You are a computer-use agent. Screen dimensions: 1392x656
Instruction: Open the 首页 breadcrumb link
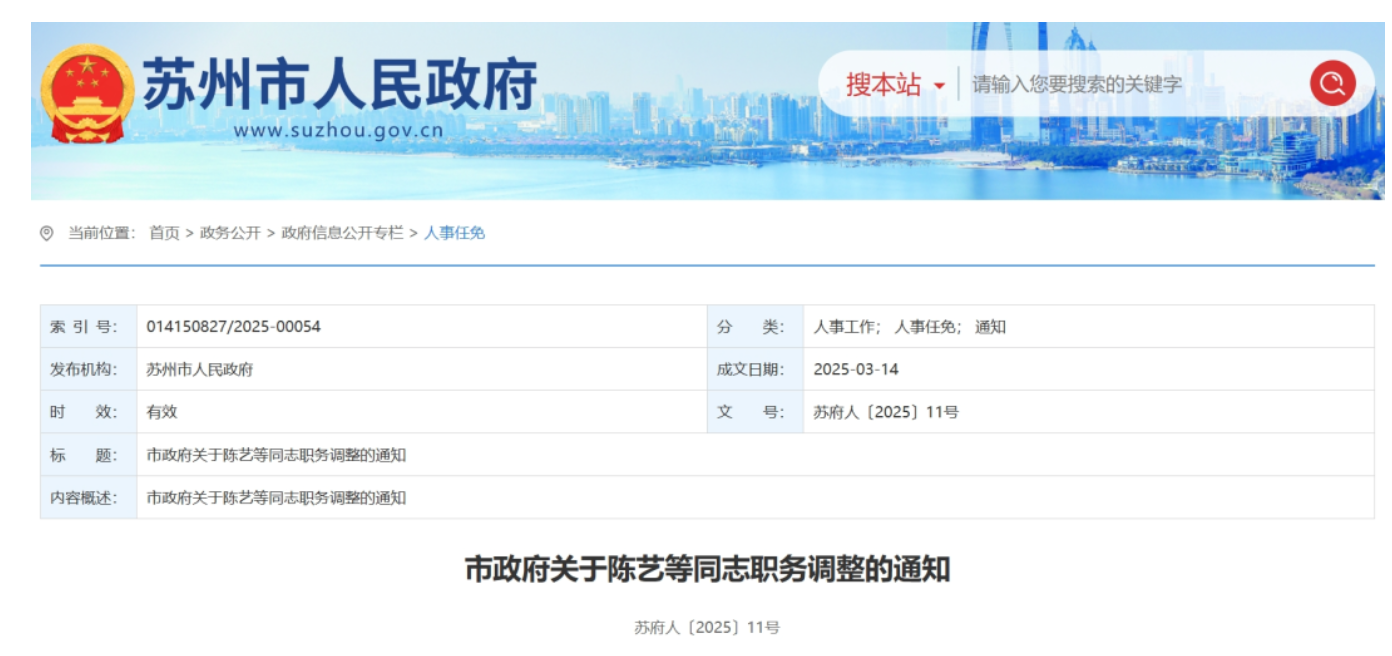click(x=164, y=233)
